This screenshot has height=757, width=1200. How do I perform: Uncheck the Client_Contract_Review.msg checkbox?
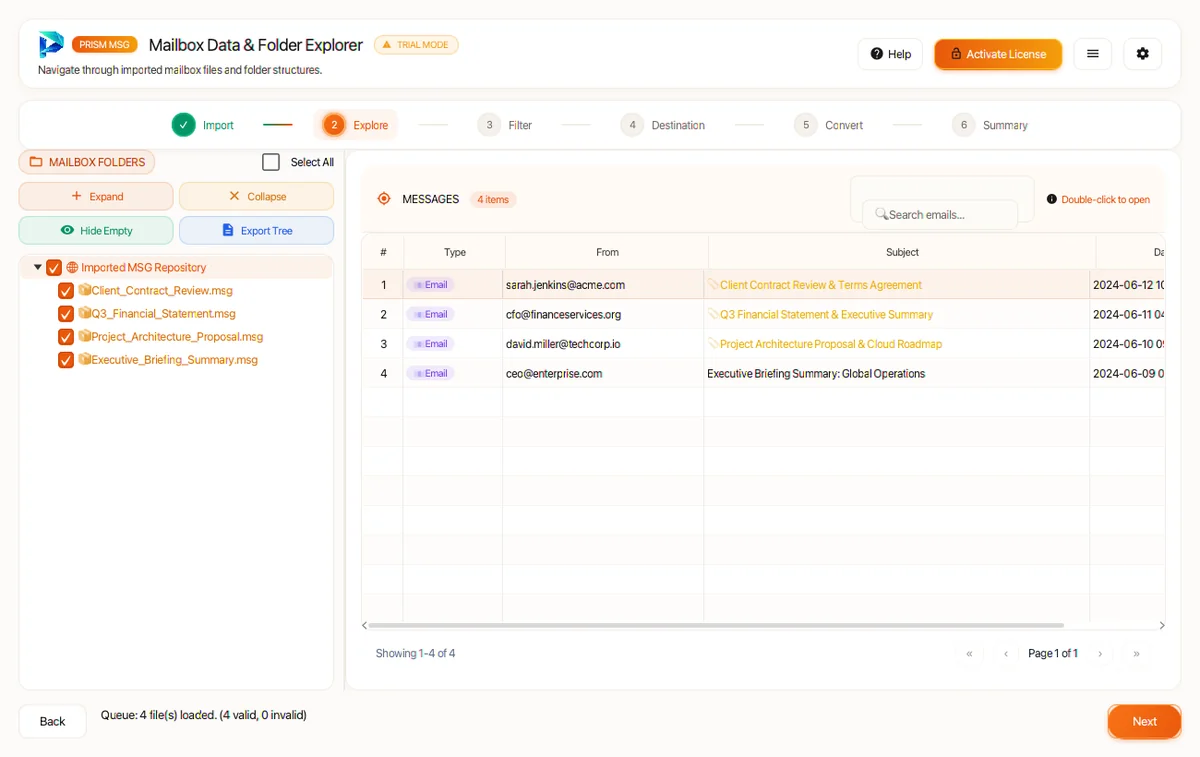click(x=66, y=290)
